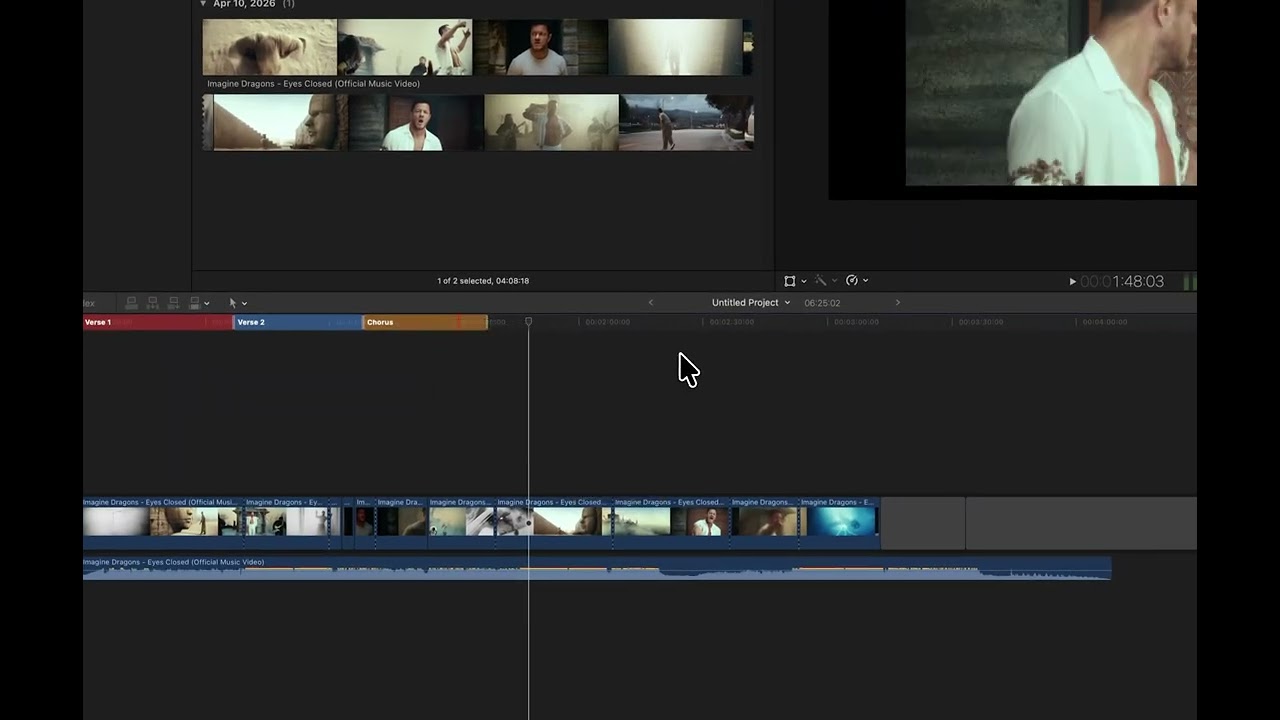Click the Insert clip edit icon
This screenshot has width=1280, height=720.
(153, 303)
